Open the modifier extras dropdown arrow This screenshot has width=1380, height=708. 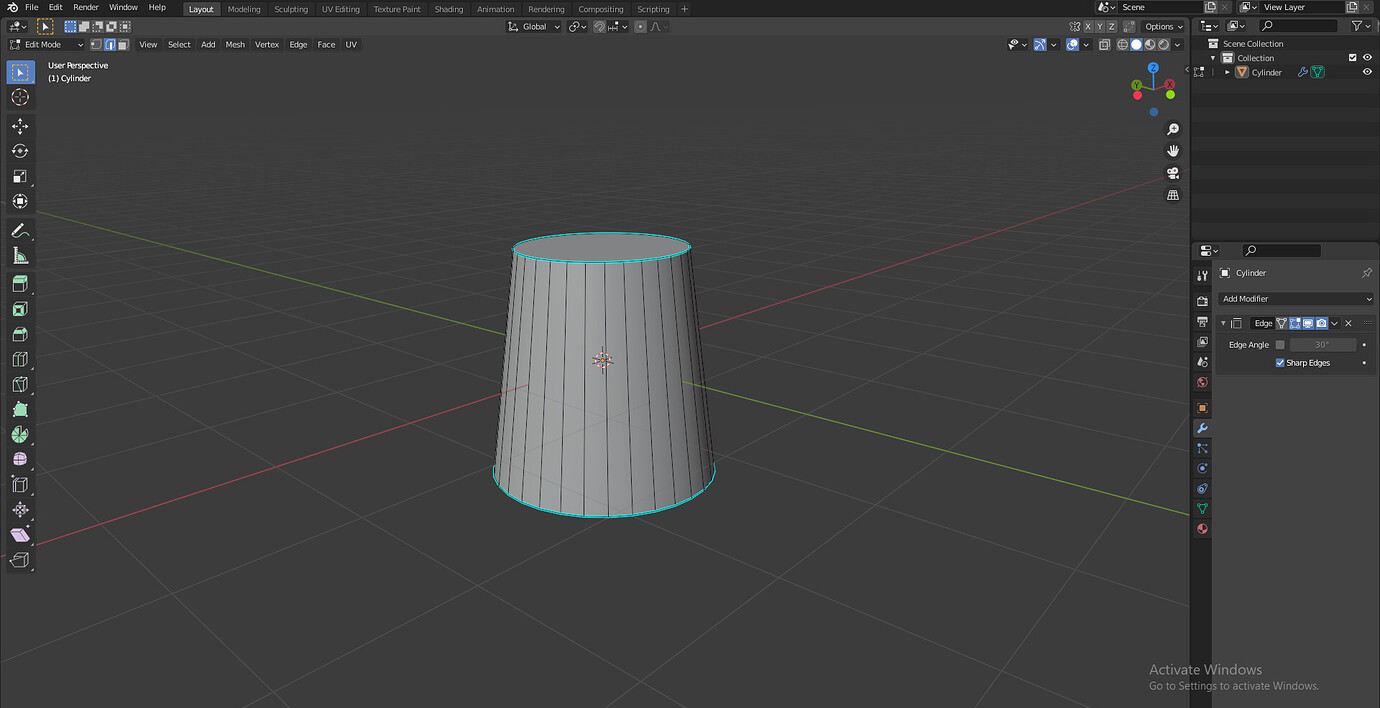click(1335, 323)
